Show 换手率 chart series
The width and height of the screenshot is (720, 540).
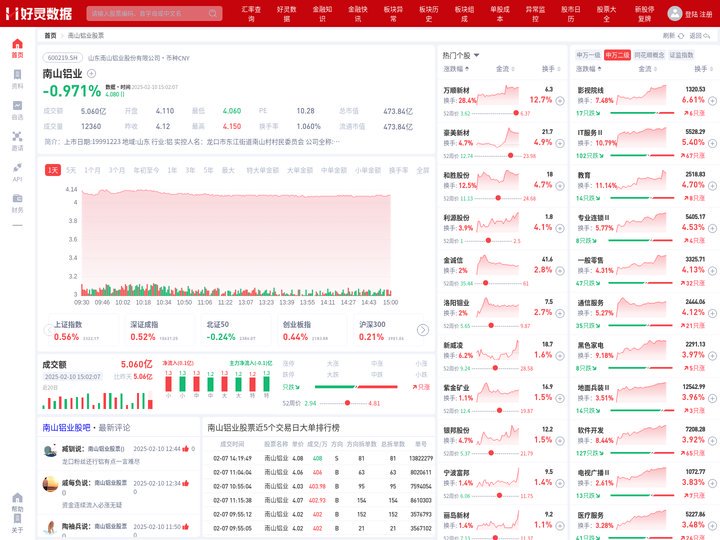point(399,170)
